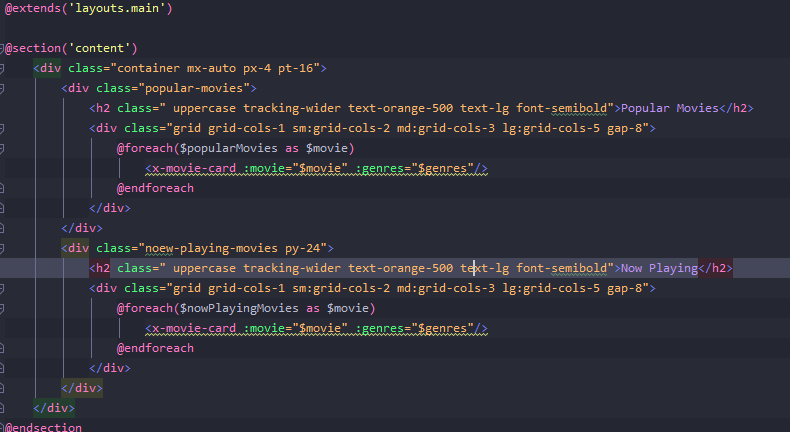Click the $popularMovies variable
Viewport: 790px width, 432px height.
(229, 148)
